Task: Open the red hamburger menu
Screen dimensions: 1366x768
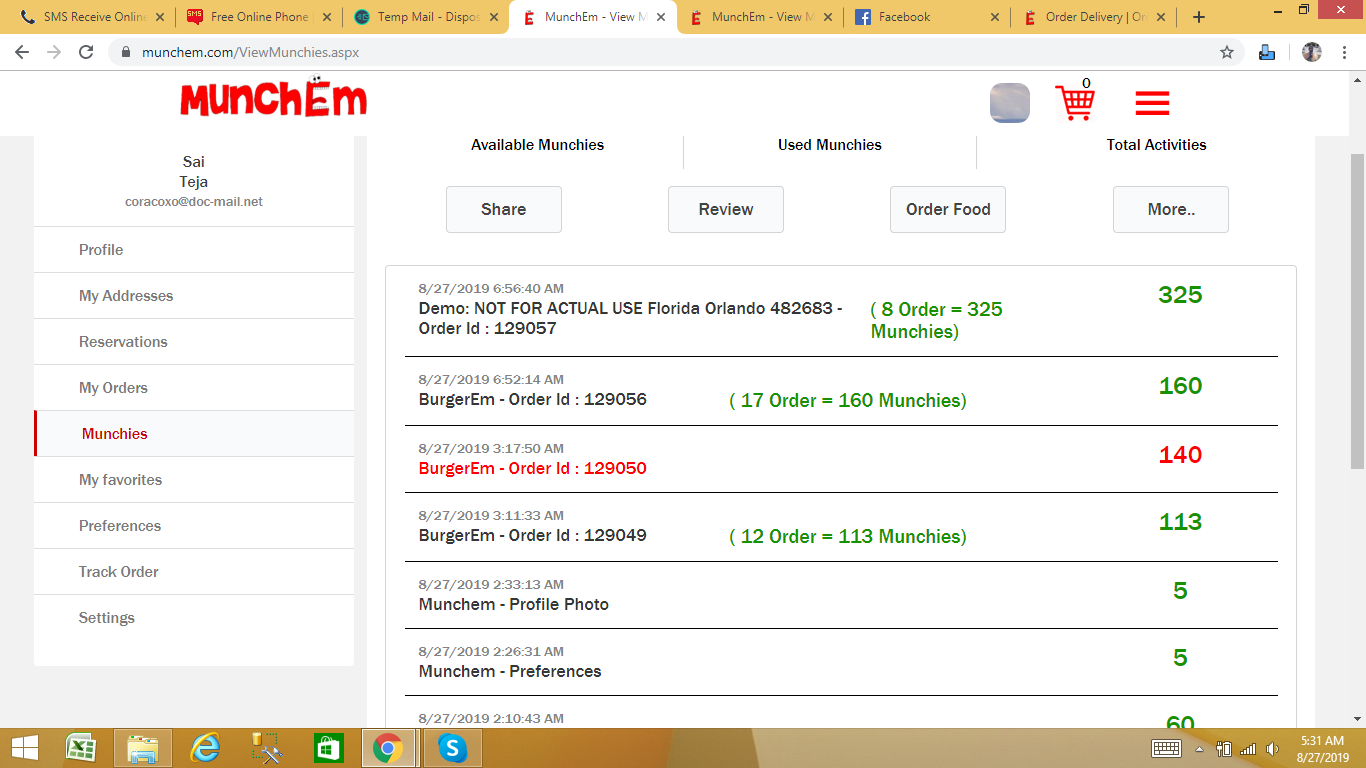Action: [1152, 103]
